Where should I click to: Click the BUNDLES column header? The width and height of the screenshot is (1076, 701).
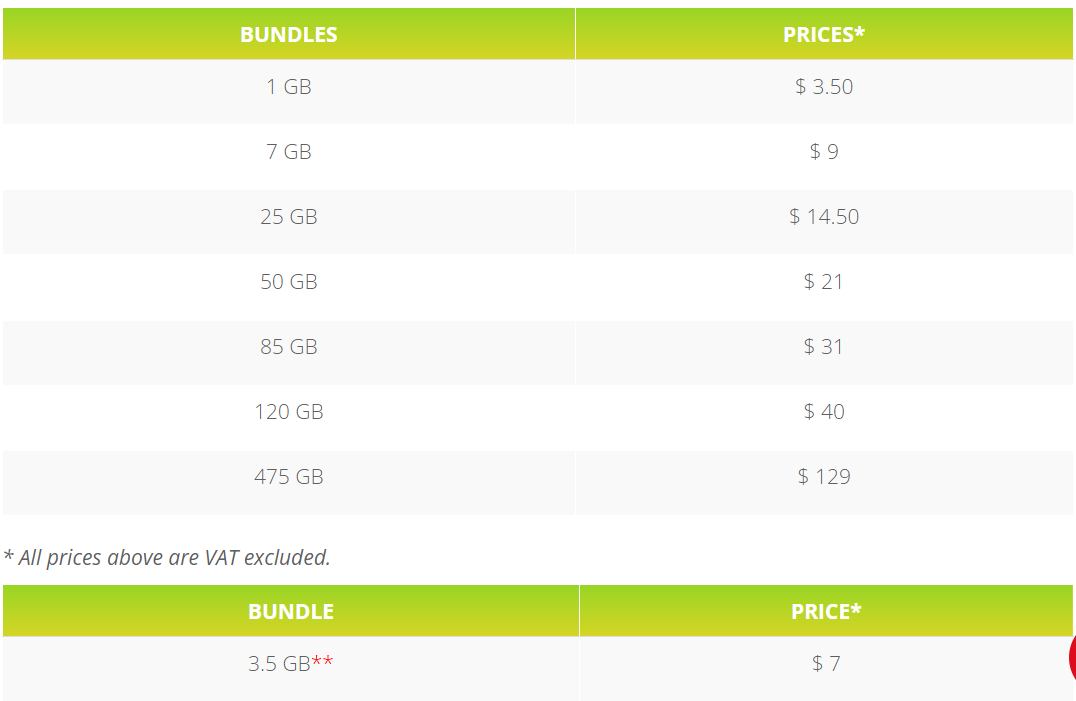pos(289,34)
